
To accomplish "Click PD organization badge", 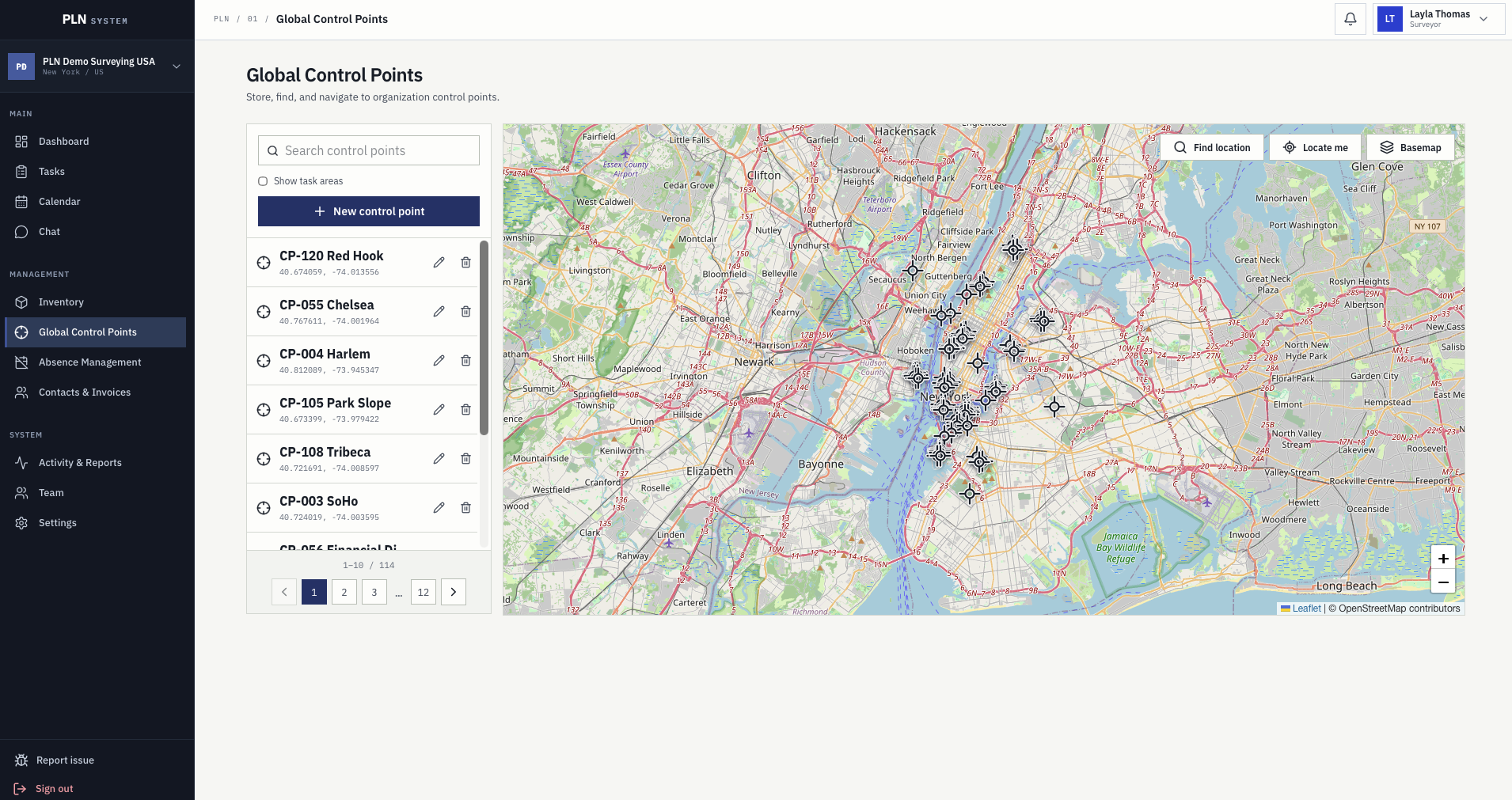I will tap(21, 66).
